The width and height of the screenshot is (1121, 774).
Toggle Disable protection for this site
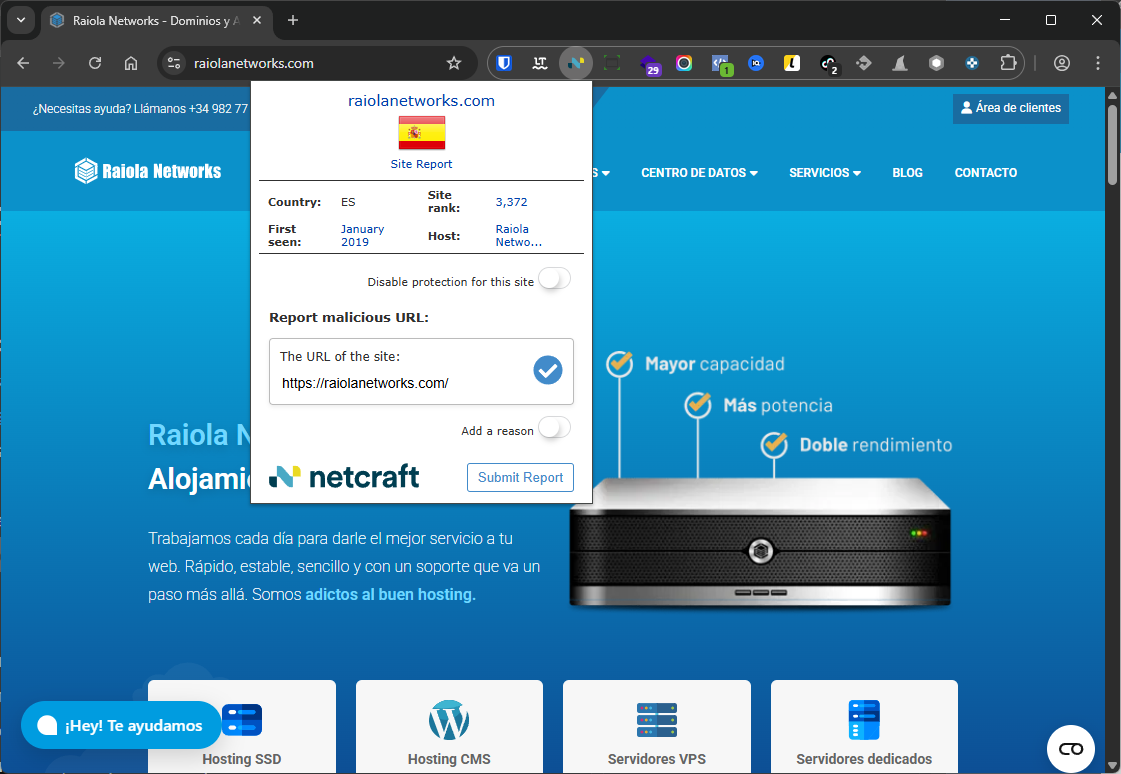555,279
